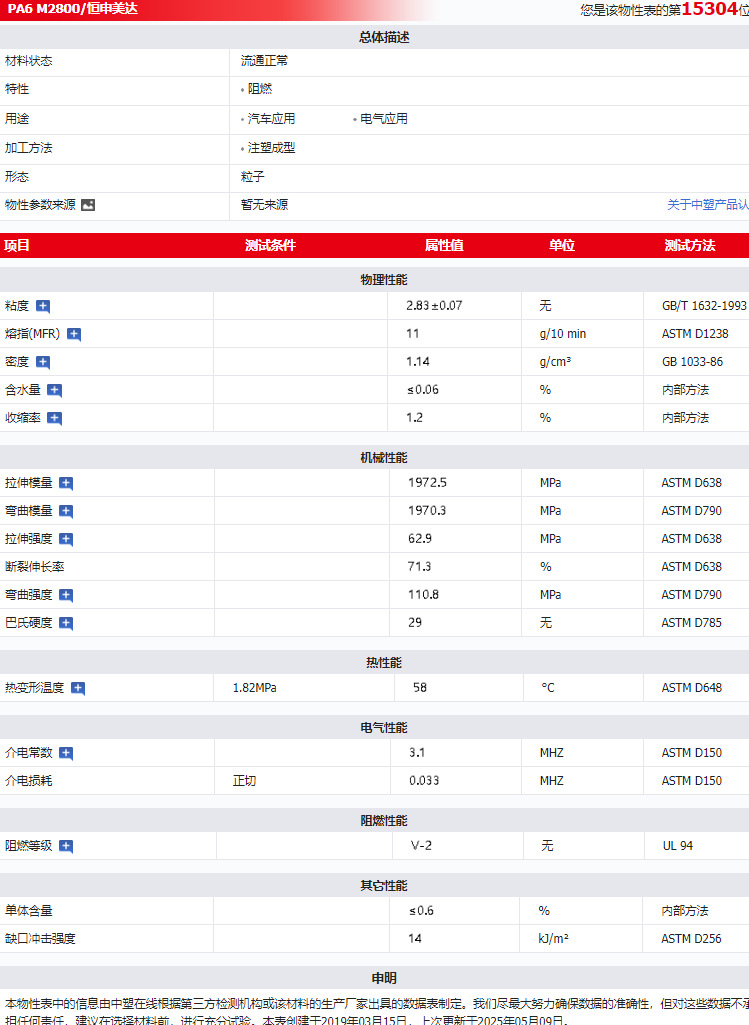
Task: Click the 正切 test condition
Action: pos(244,781)
